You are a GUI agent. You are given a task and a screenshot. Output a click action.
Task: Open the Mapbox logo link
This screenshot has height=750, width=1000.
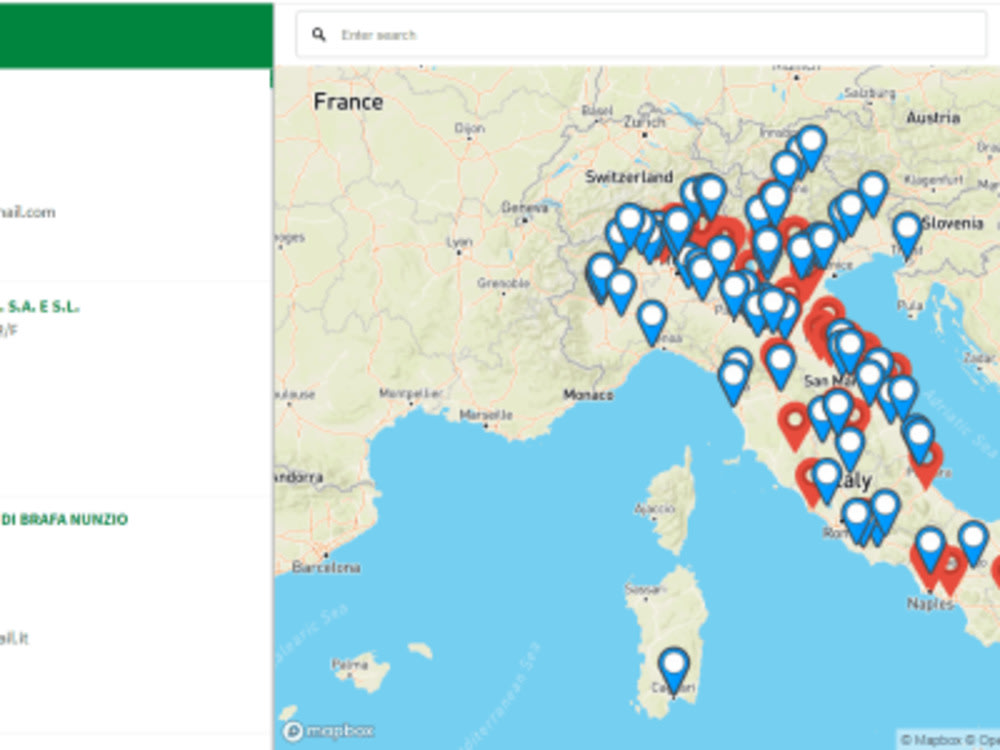pyautogui.click(x=328, y=731)
